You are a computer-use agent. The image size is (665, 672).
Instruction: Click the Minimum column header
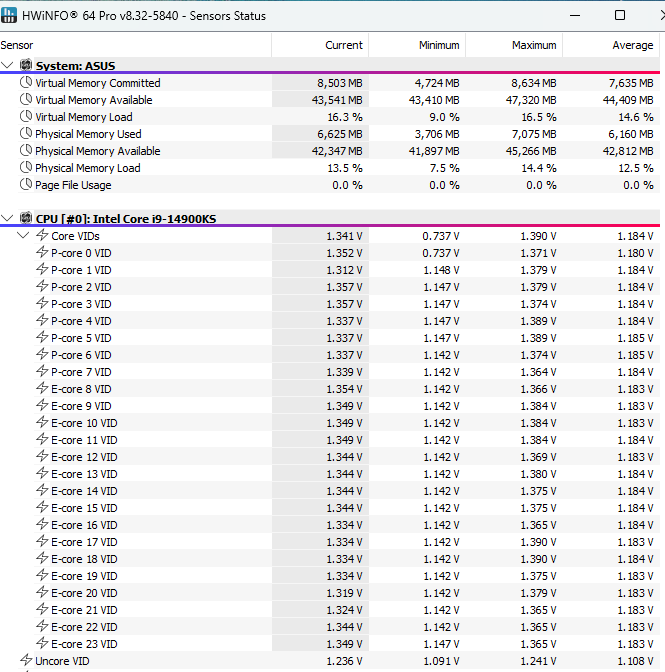point(439,45)
